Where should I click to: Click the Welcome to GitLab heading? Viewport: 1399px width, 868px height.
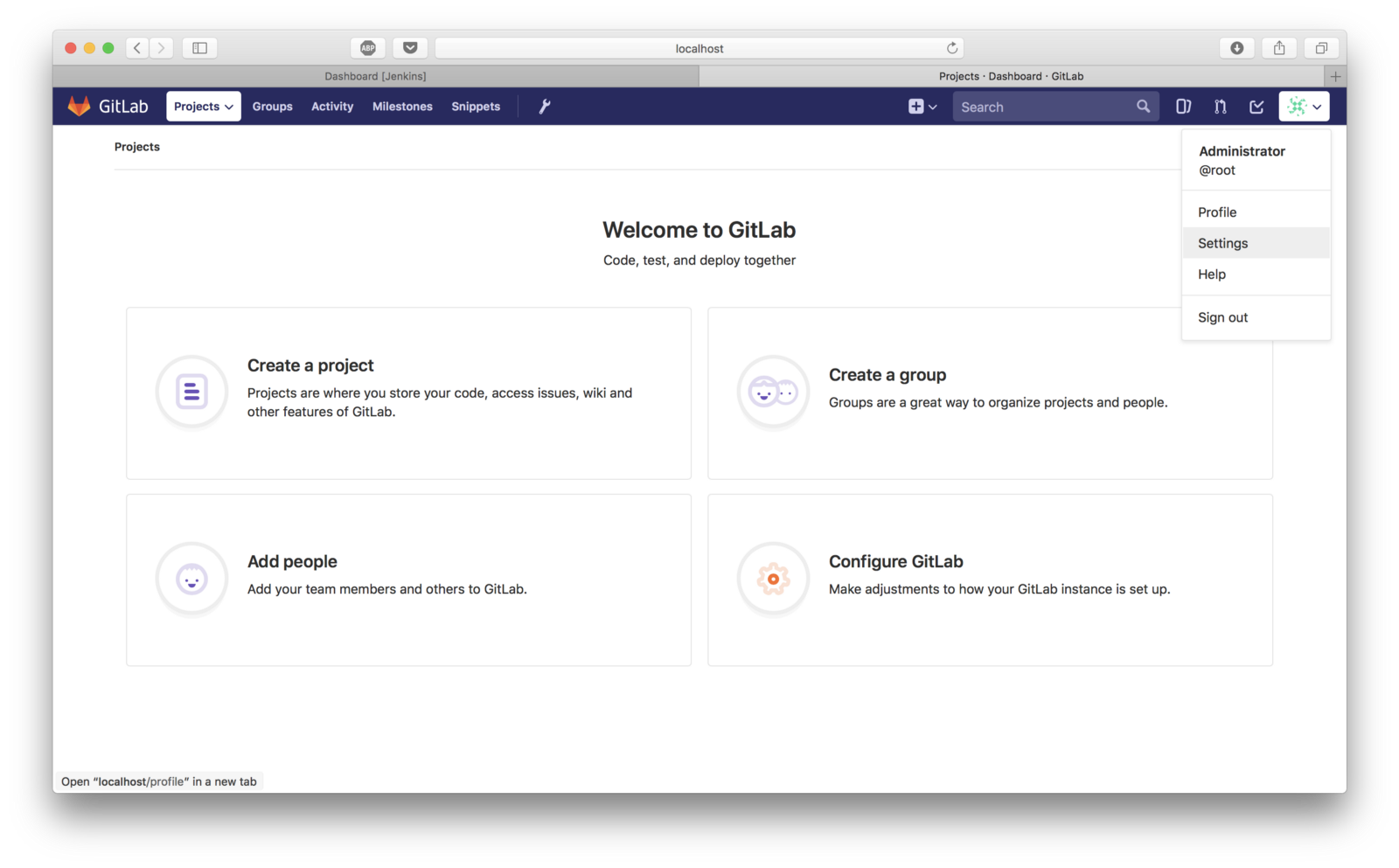point(699,230)
